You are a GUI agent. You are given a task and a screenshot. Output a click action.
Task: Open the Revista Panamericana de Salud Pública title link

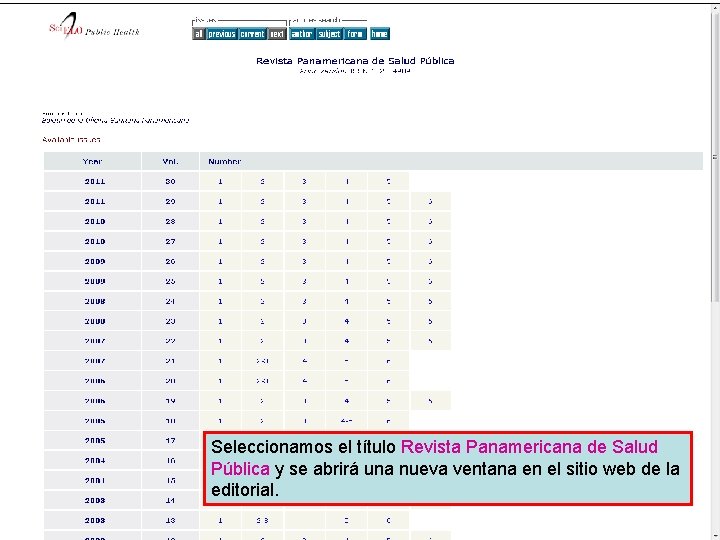pos(355,61)
